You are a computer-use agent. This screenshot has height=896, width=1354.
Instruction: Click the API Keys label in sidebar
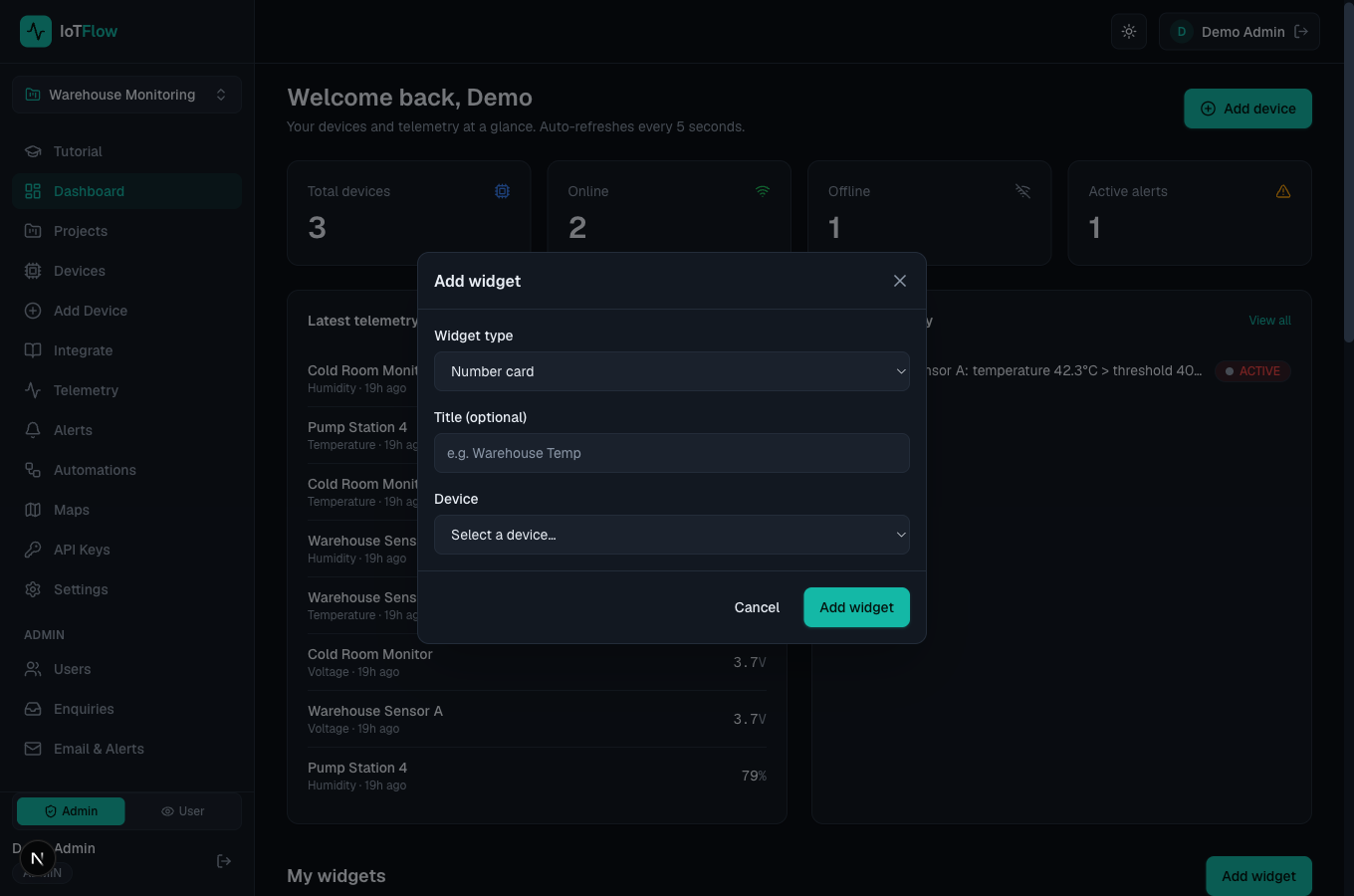pyautogui.click(x=82, y=550)
